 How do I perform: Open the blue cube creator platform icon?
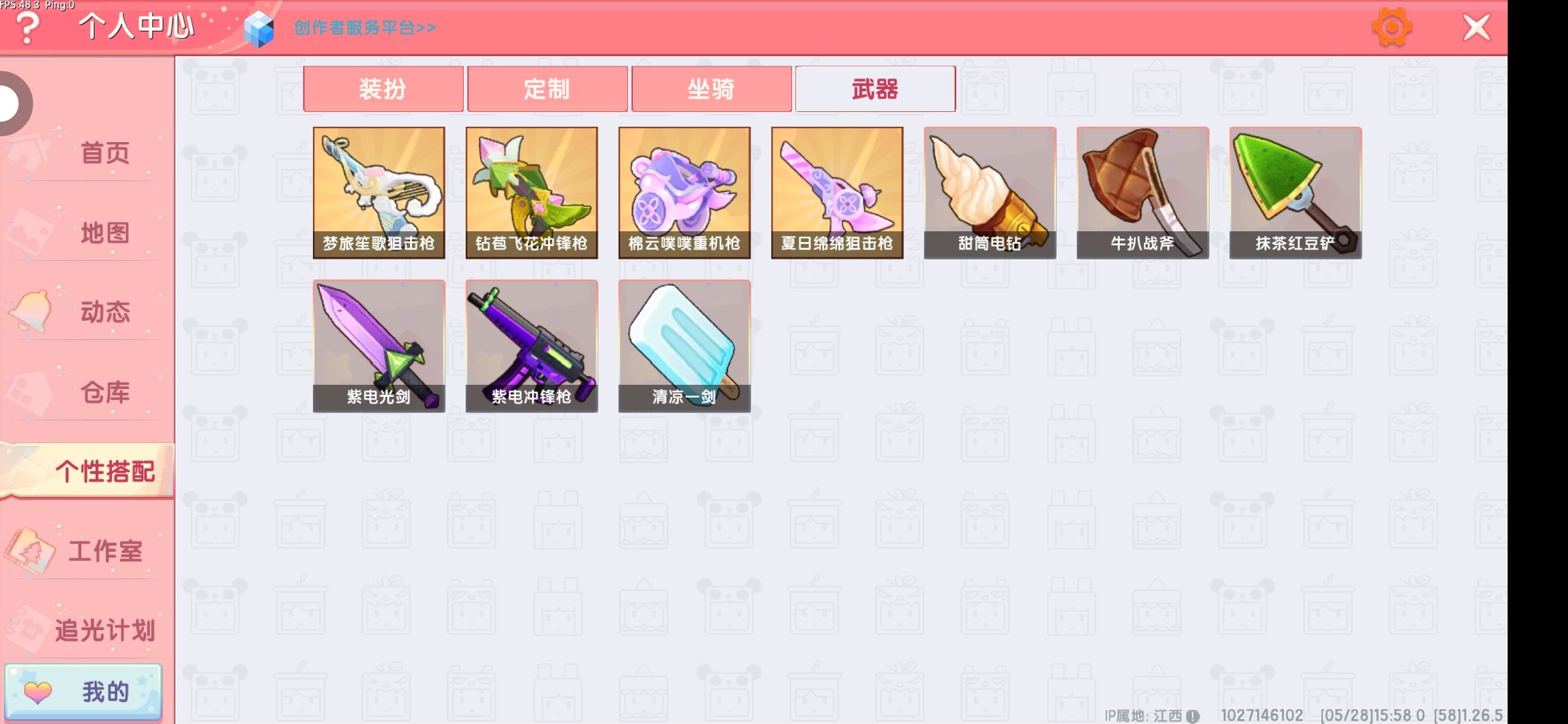259,29
